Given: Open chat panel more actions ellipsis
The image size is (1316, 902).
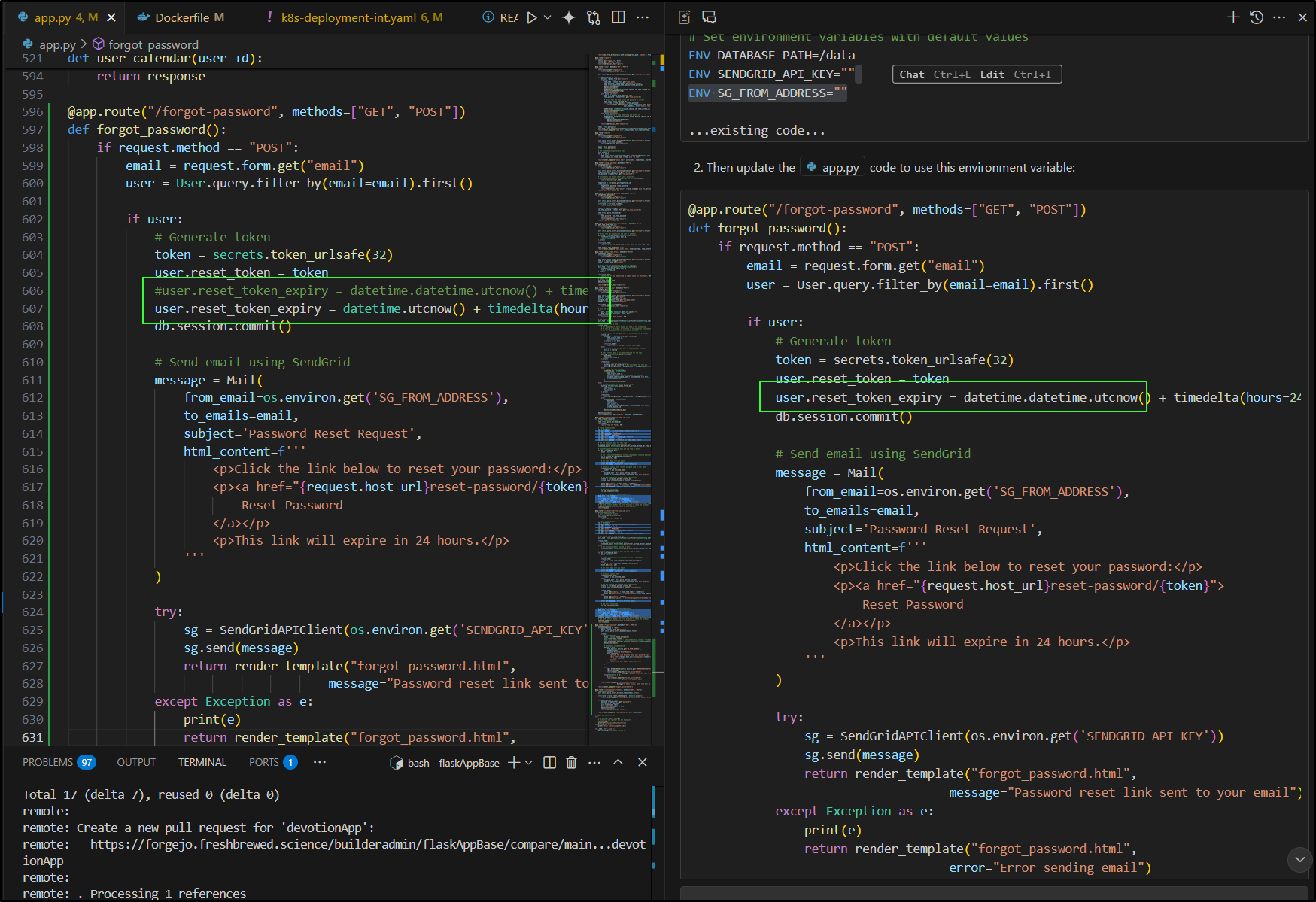Looking at the screenshot, I should click(x=1279, y=17).
